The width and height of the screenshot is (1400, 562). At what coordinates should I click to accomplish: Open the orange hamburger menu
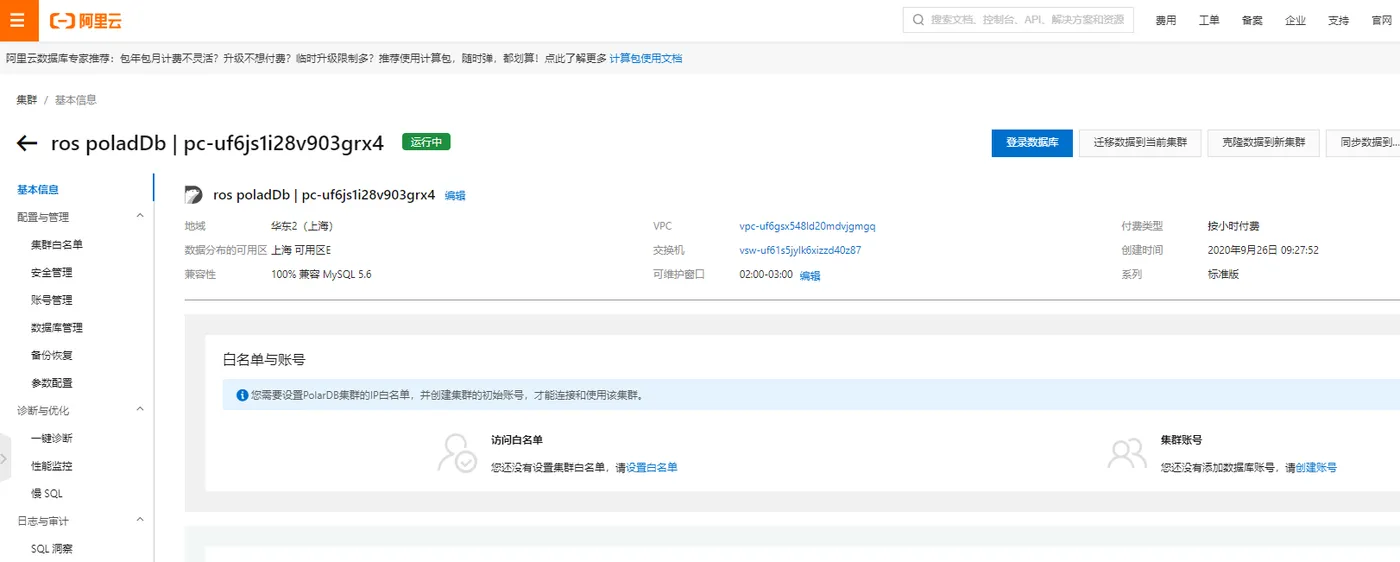(17, 20)
